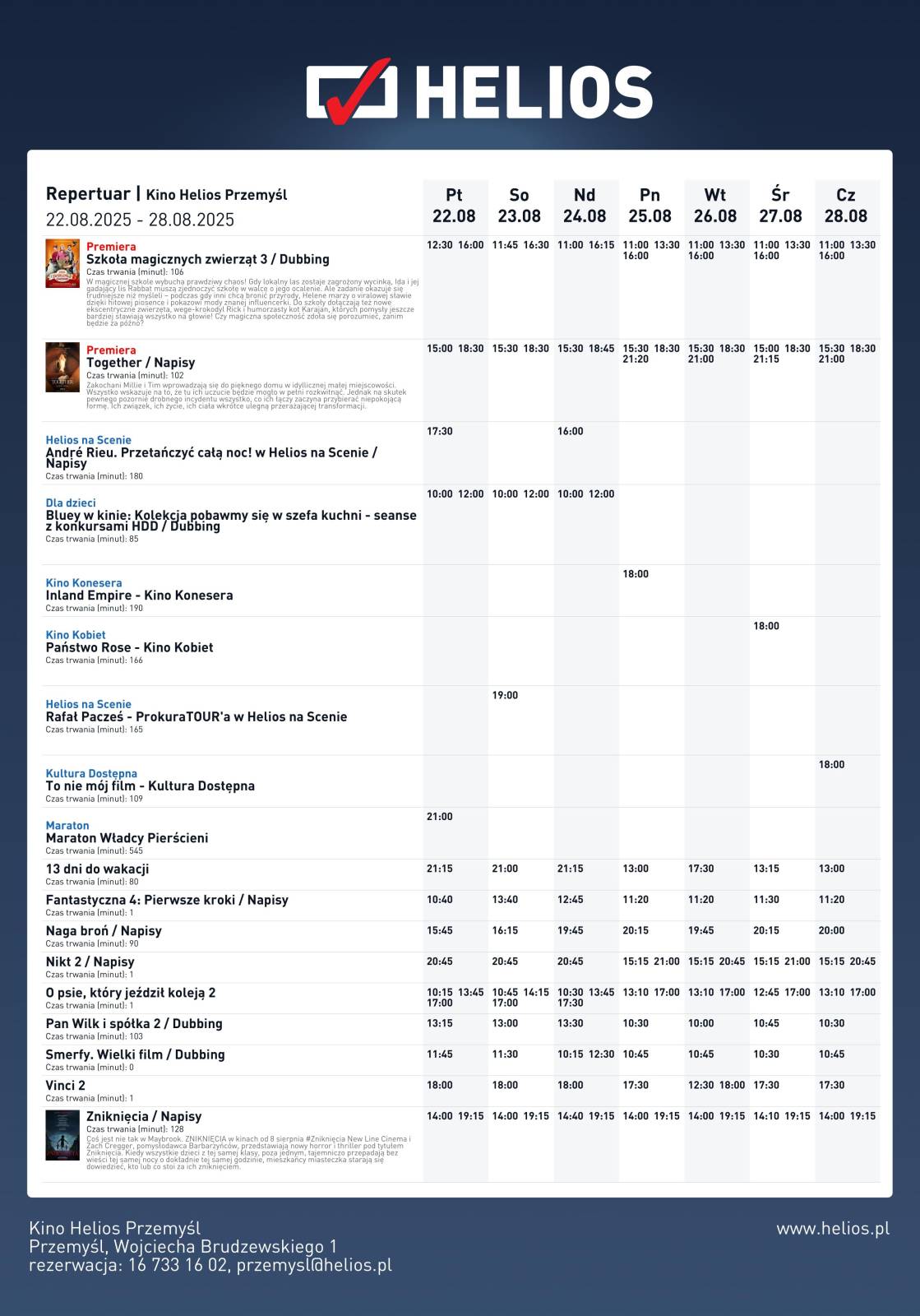This screenshot has width=920, height=1316.
Task: Click the www.helios.pl website link
Action: click(833, 1229)
